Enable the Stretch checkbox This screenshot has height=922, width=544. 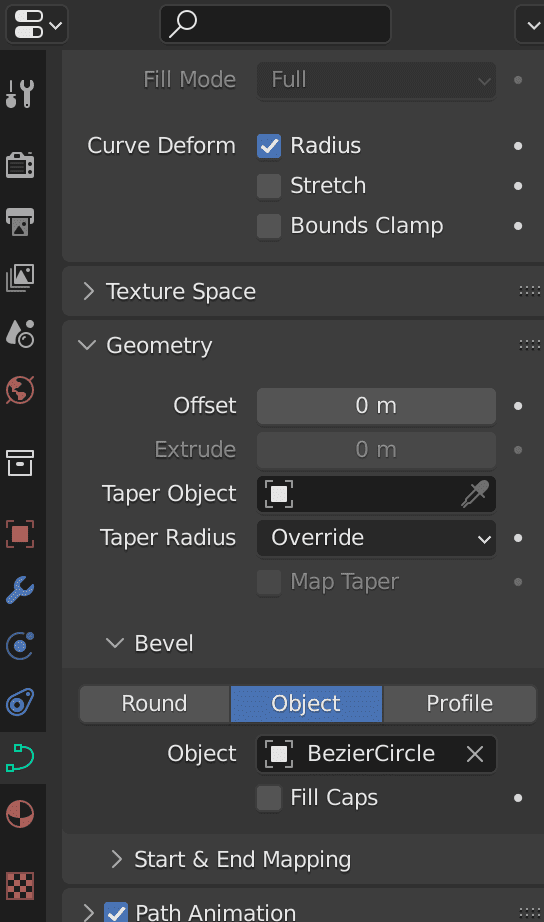point(269,186)
